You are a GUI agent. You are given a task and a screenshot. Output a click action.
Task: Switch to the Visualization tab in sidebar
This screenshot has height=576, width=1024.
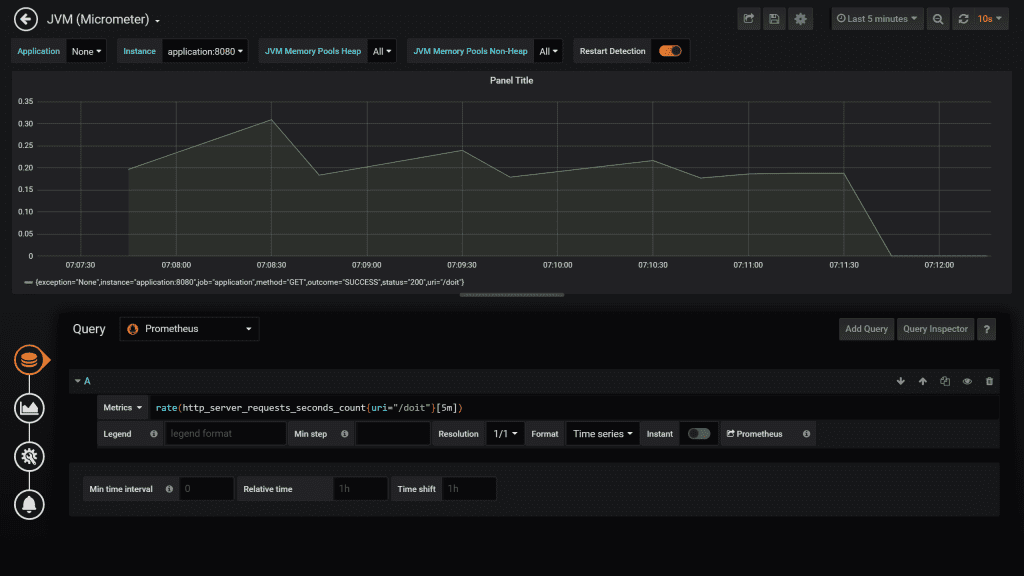coord(29,408)
